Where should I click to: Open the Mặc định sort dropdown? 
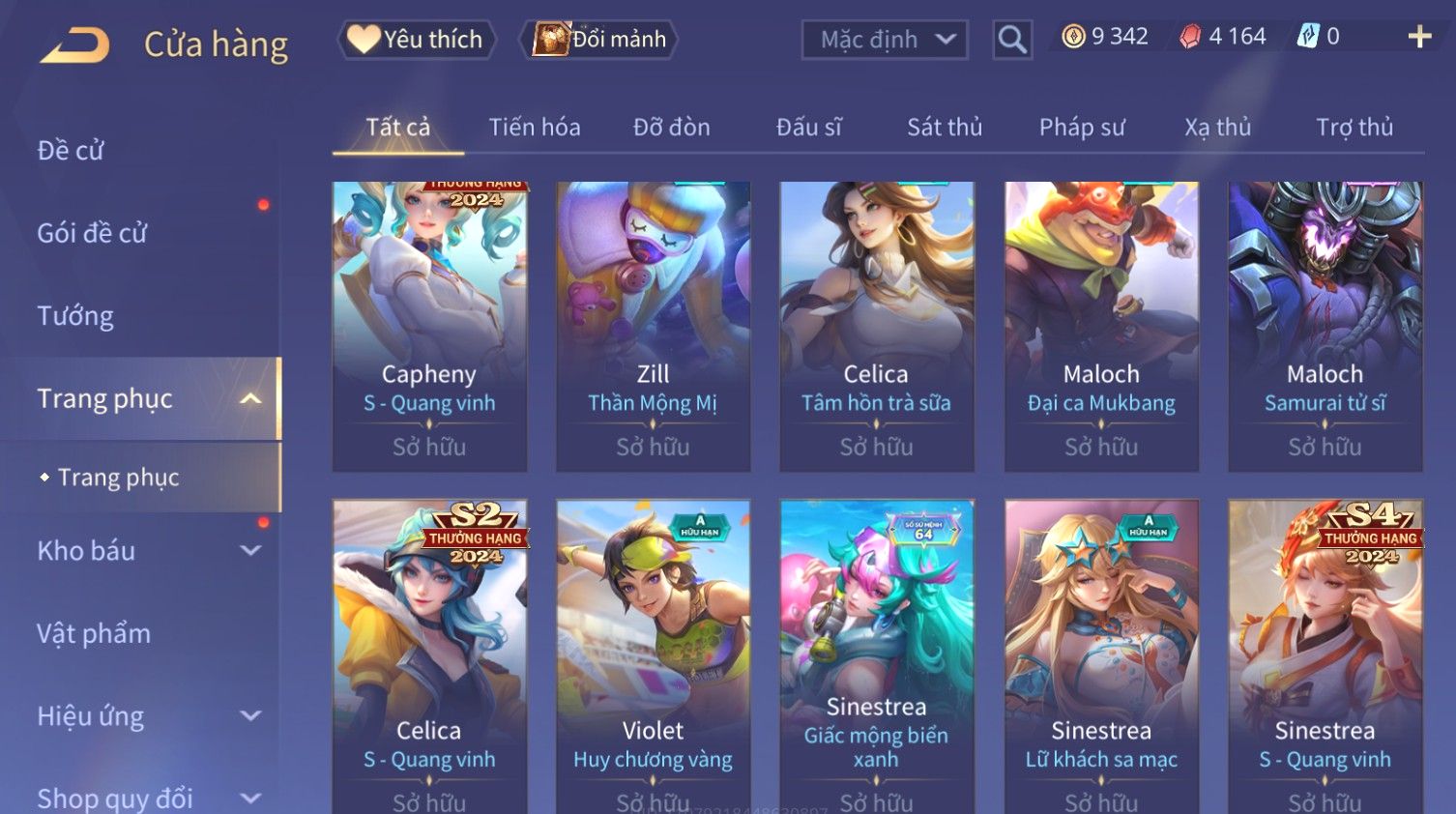[885, 40]
